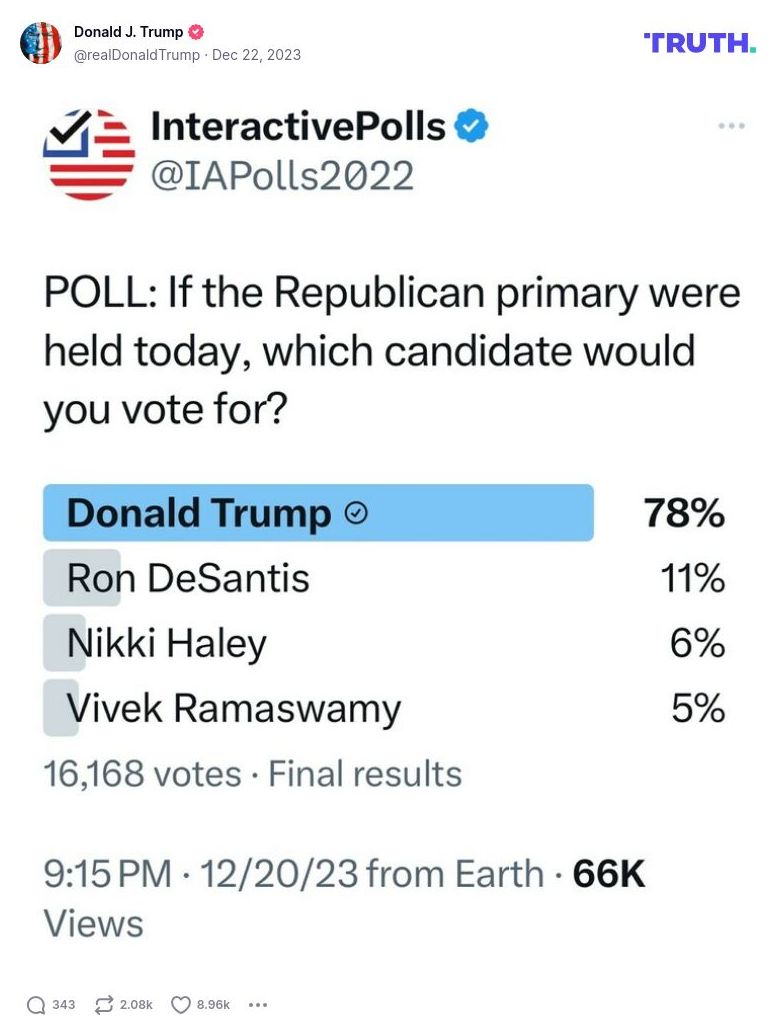Open the three-dot menu on embedded tweet
Viewport: 777px width, 1035px height.
point(731,126)
